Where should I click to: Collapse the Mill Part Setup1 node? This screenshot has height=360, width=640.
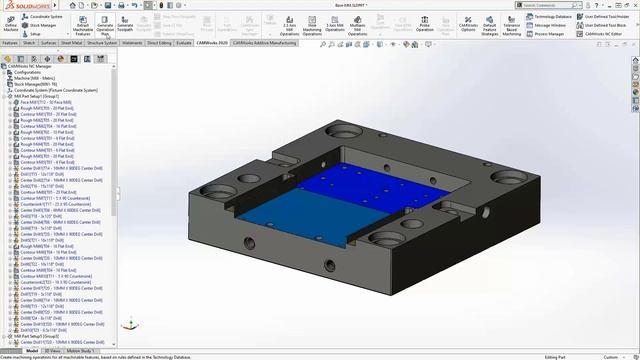point(4,96)
